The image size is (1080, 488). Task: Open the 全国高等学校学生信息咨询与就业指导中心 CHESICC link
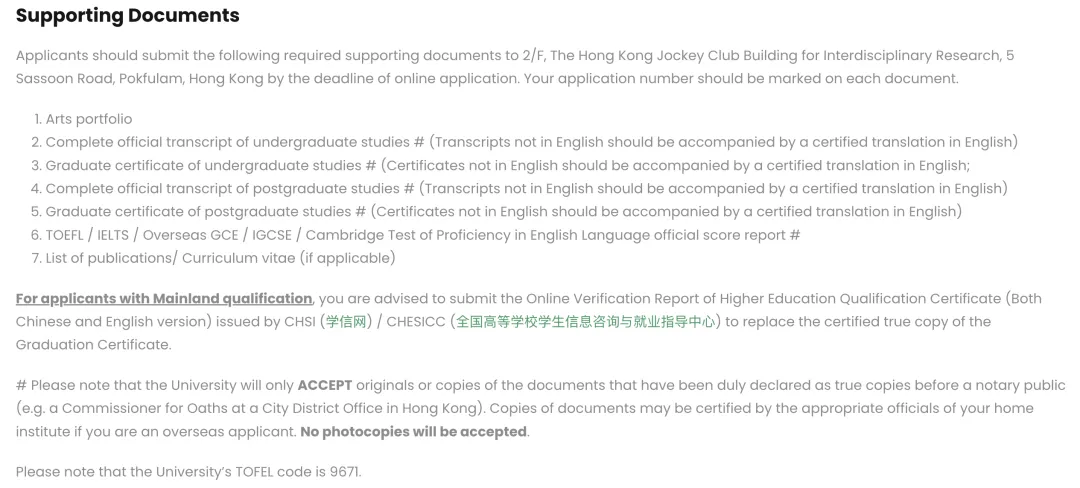pos(585,321)
